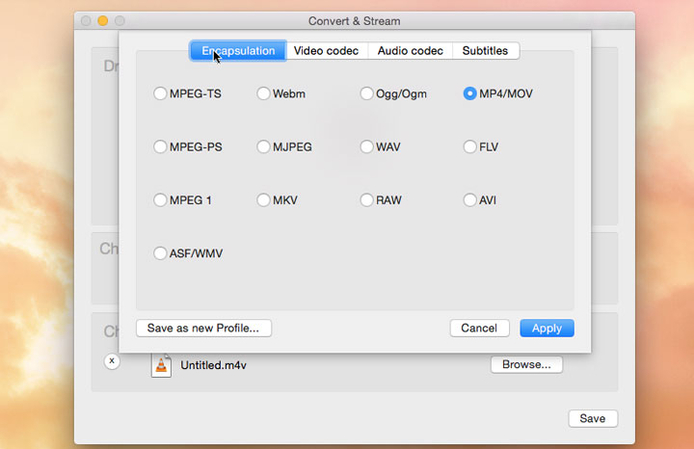Switch to the Encapsulation tab
694x449 pixels.
[238, 51]
